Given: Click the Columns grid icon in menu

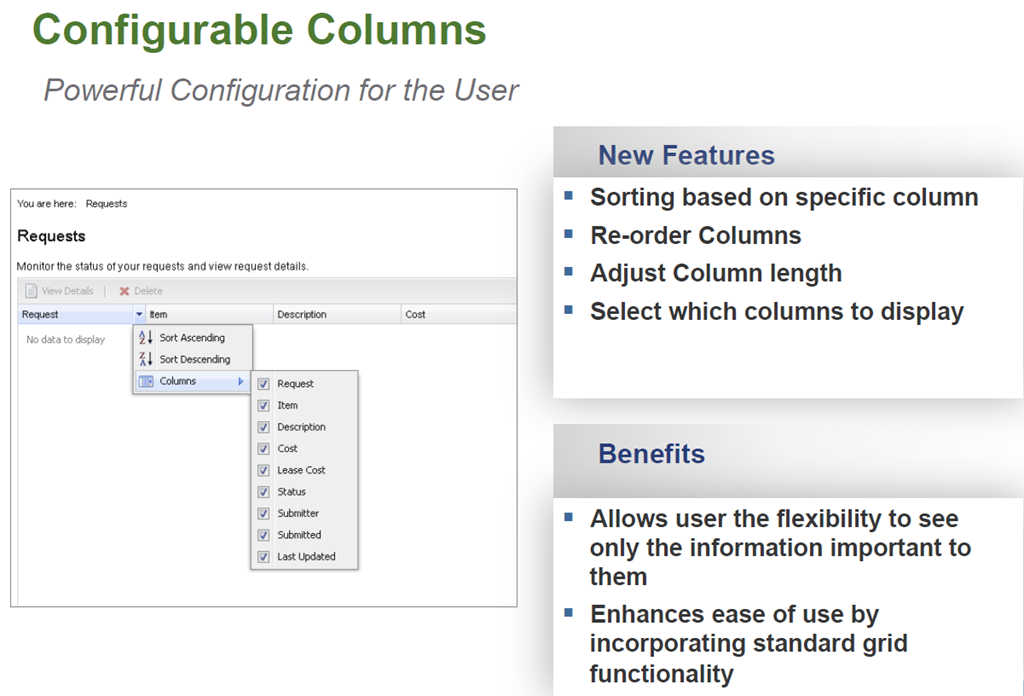Looking at the screenshot, I should tap(146, 381).
